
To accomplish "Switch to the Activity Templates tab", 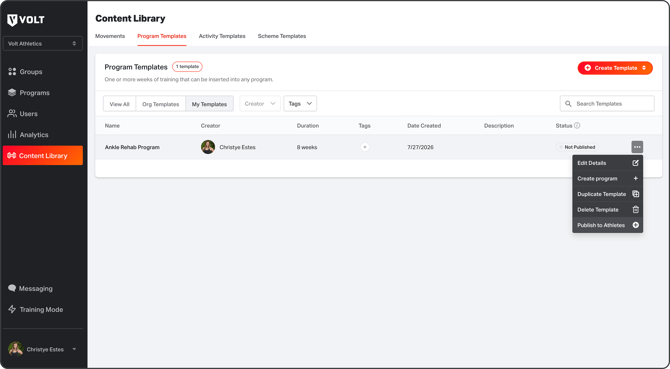I will coord(222,36).
